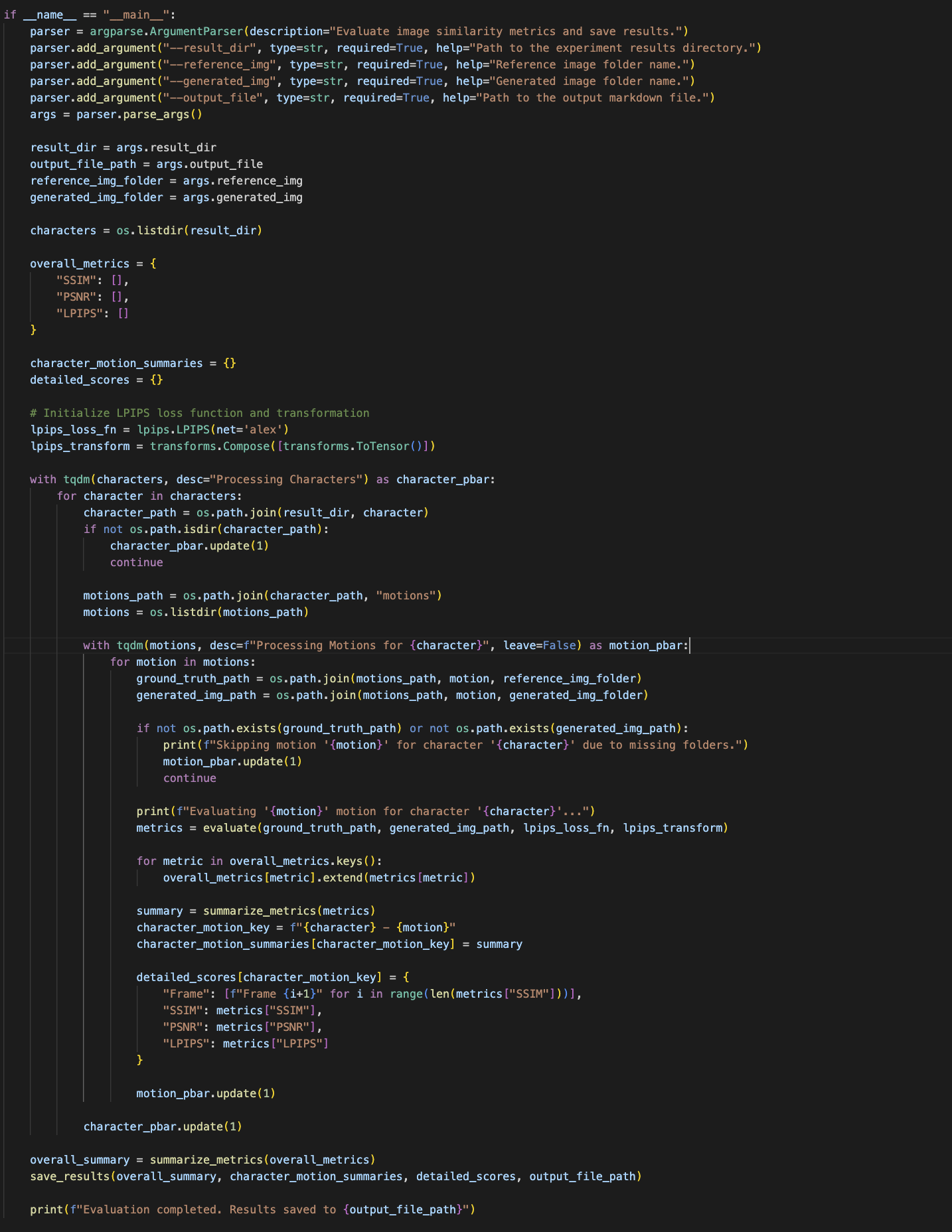Click the `save_results(` call line
The height and width of the screenshot is (1232, 952).
pyautogui.click(x=336, y=1176)
